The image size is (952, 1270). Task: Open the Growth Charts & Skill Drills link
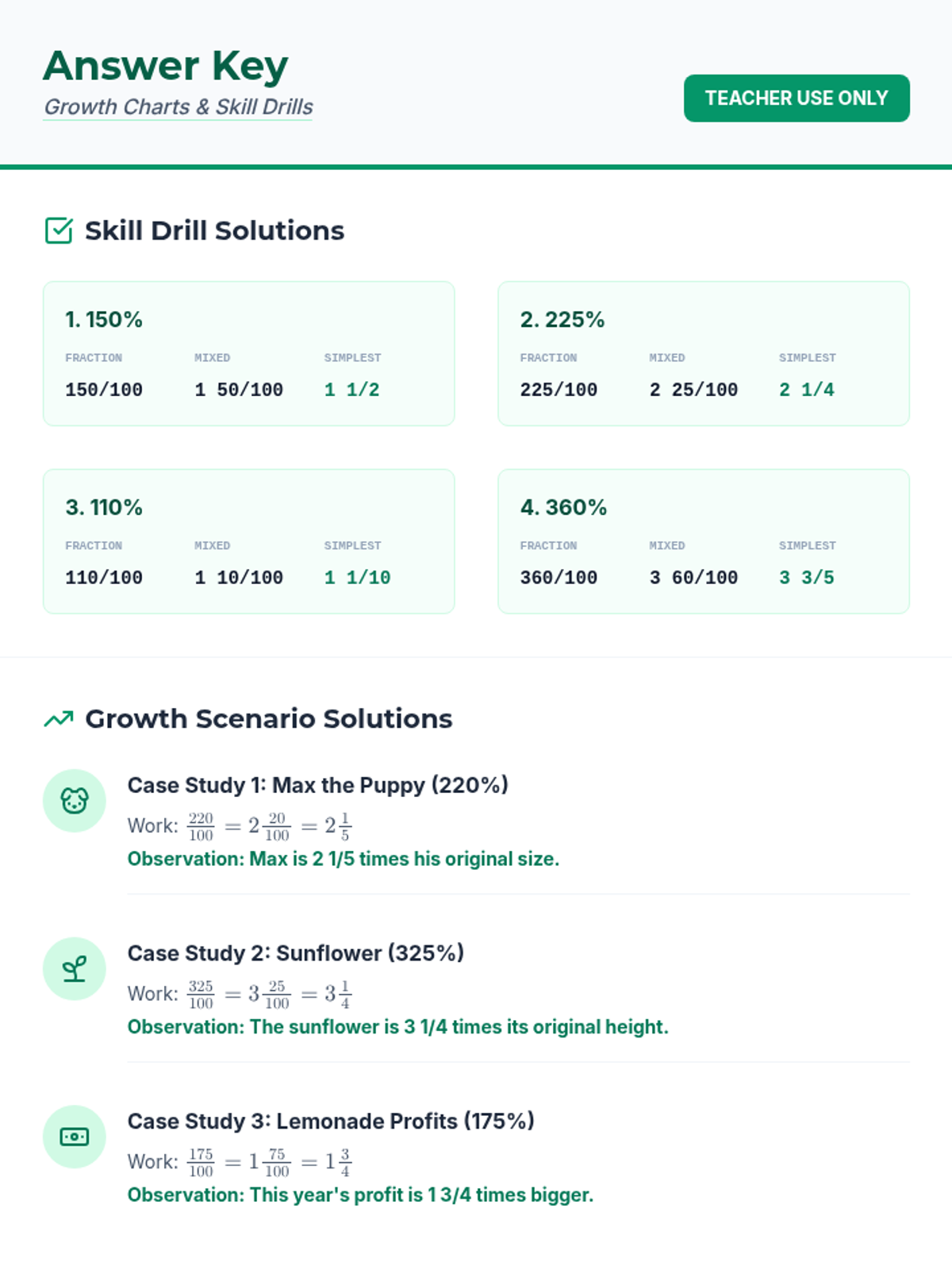[x=178, y=107]
